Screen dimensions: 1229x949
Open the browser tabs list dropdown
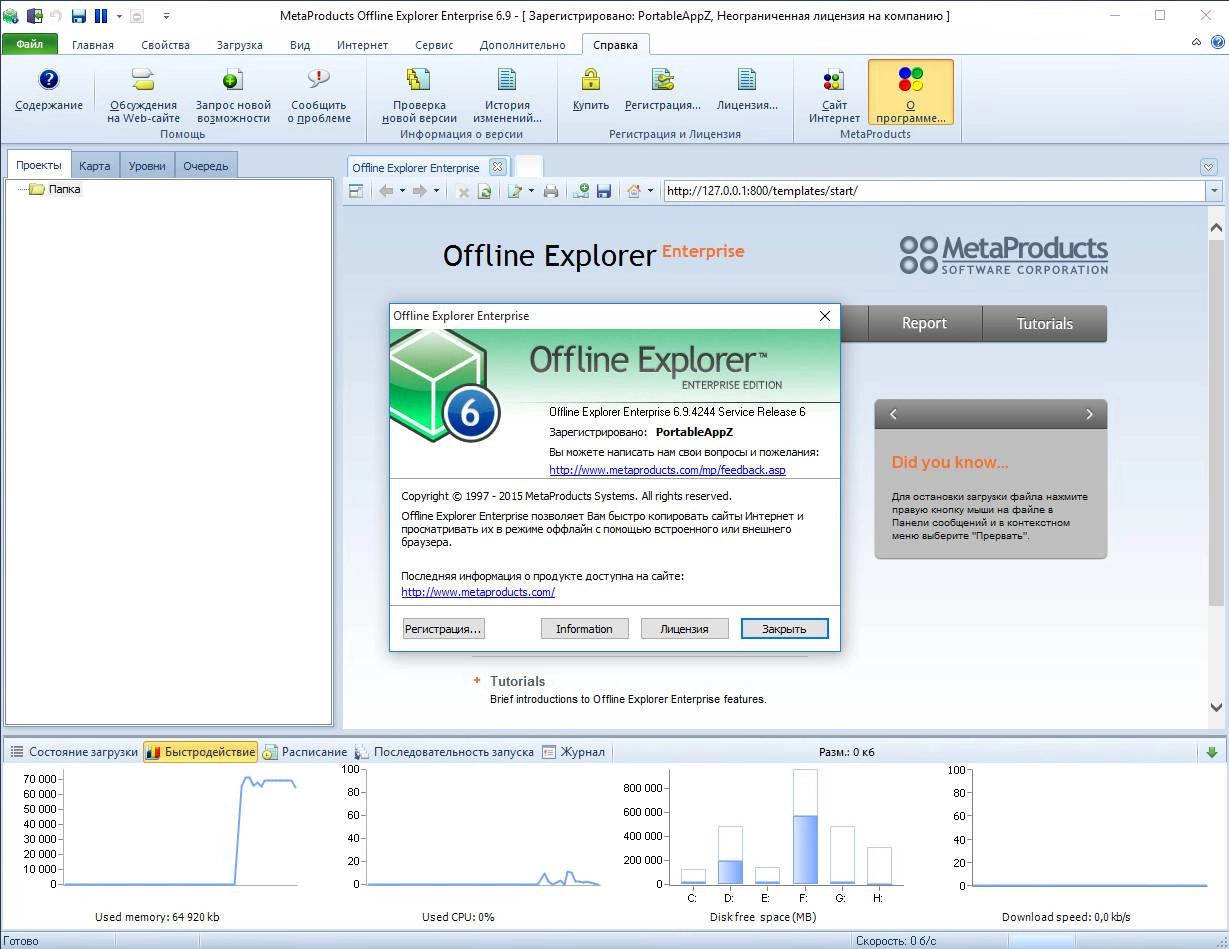(1209, 167)
